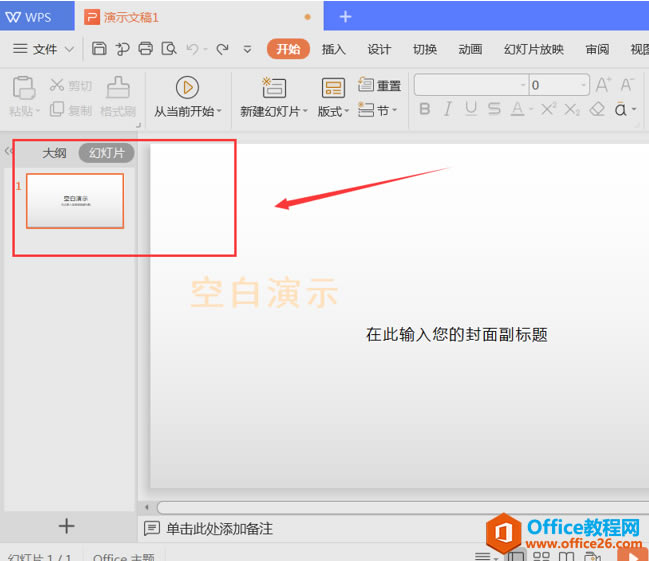The image size is (649, 561).
Task: Switch to reading view icon in status bar
Action: pyautogui.click(x=567, y=556)
